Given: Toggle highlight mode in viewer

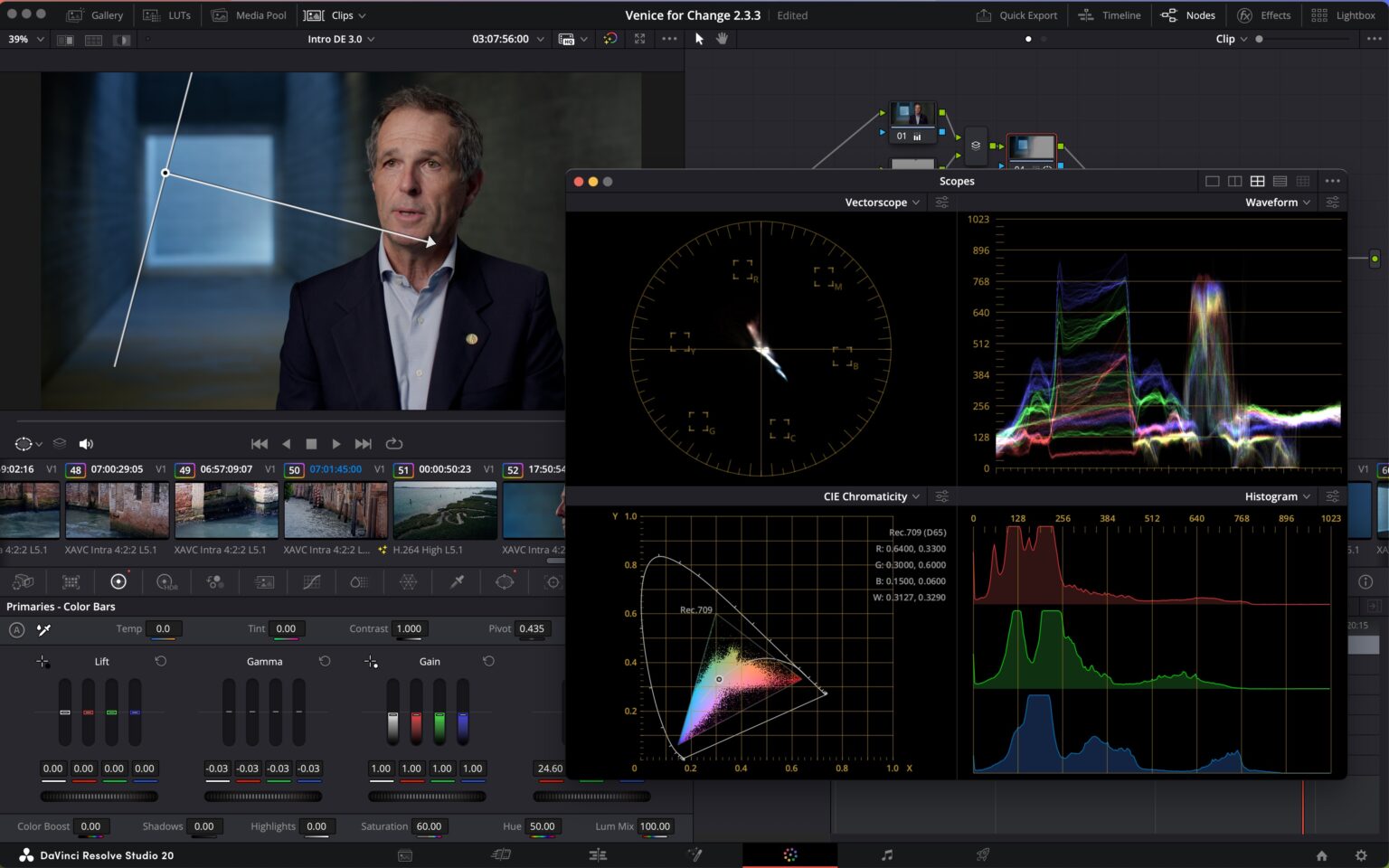Looking at the screenshot, I should click(x=121, y=40).
